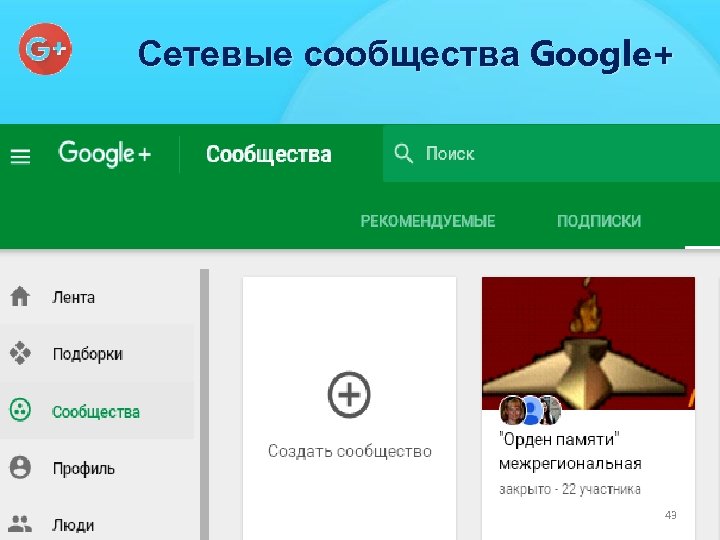Click the sidebar vertical scrollbar
The image size is (720, 540).
(204, 404)
